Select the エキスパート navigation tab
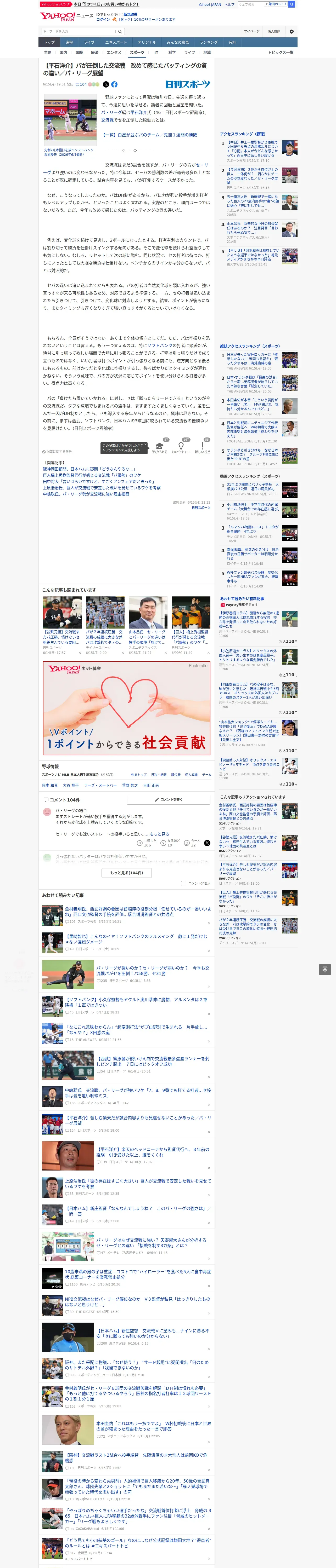This screenshot has width=336, height=1568. 116,42
